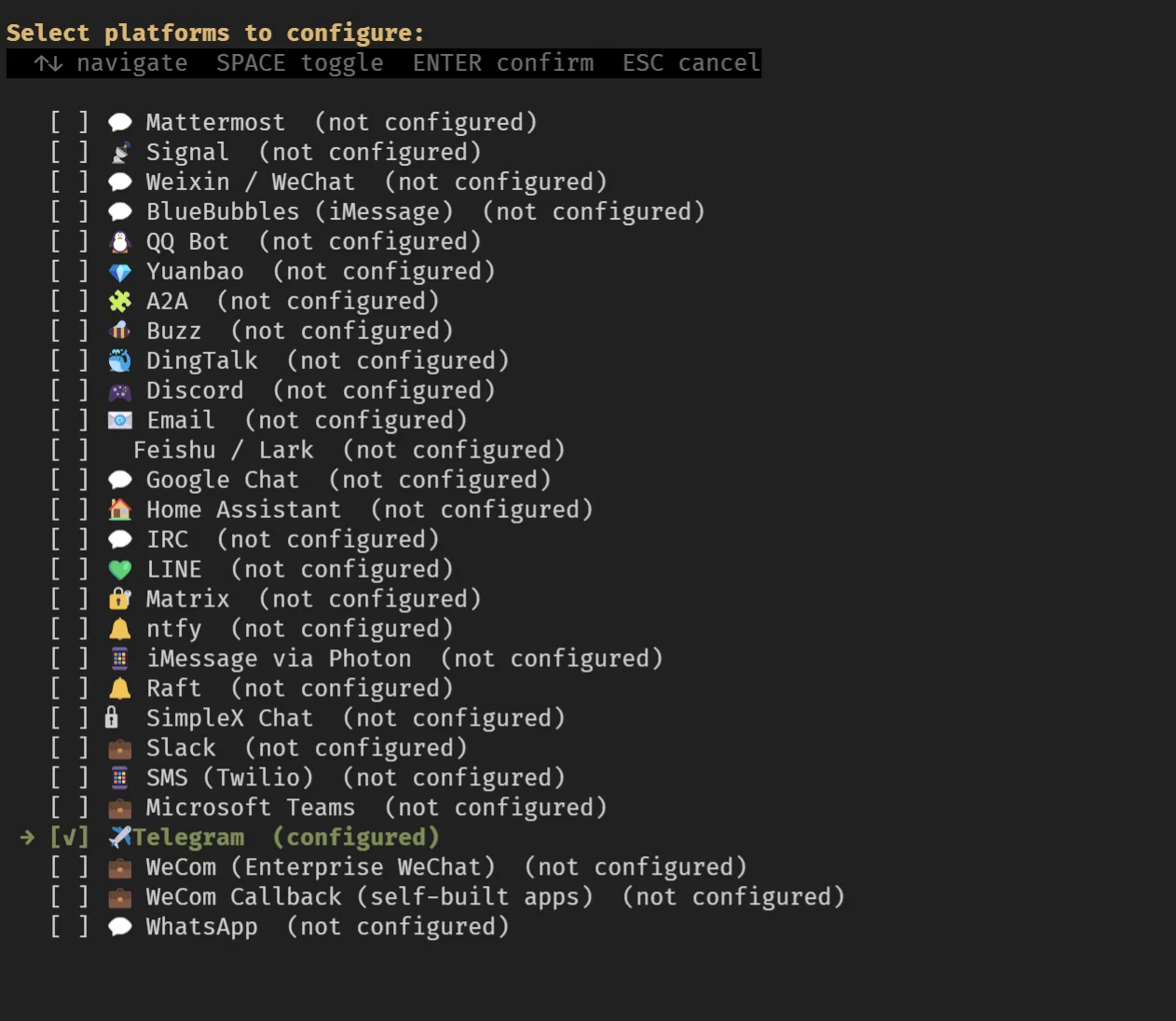Click the game controller icon for Discord

120,391
